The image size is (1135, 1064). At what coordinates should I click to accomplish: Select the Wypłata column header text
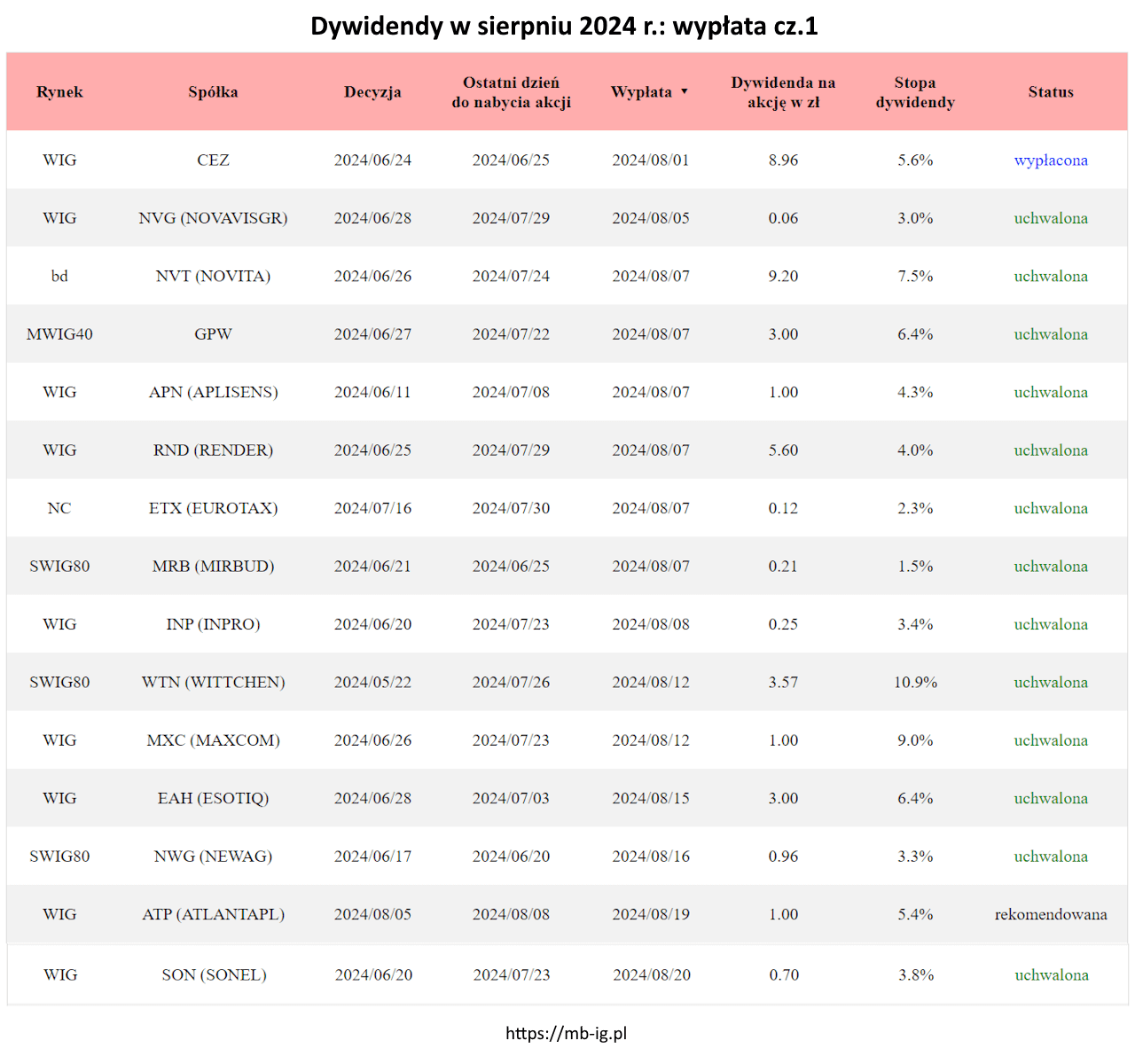[x=641, y=92]
